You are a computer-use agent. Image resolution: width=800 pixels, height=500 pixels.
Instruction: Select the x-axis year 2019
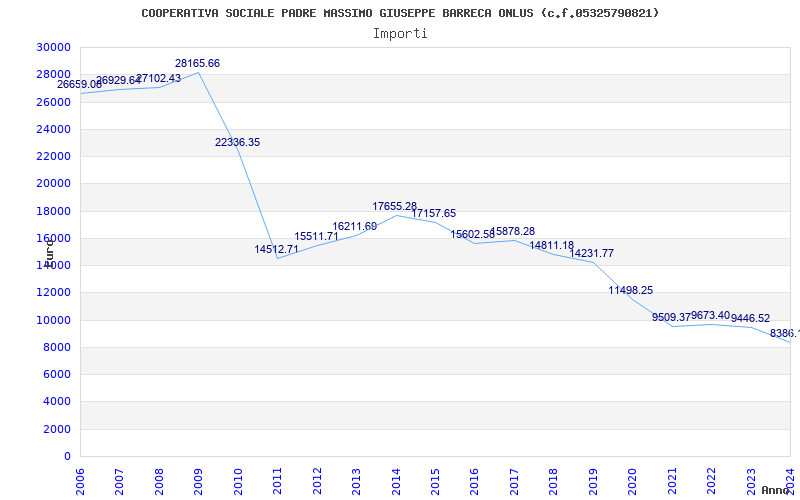[593, 480]
